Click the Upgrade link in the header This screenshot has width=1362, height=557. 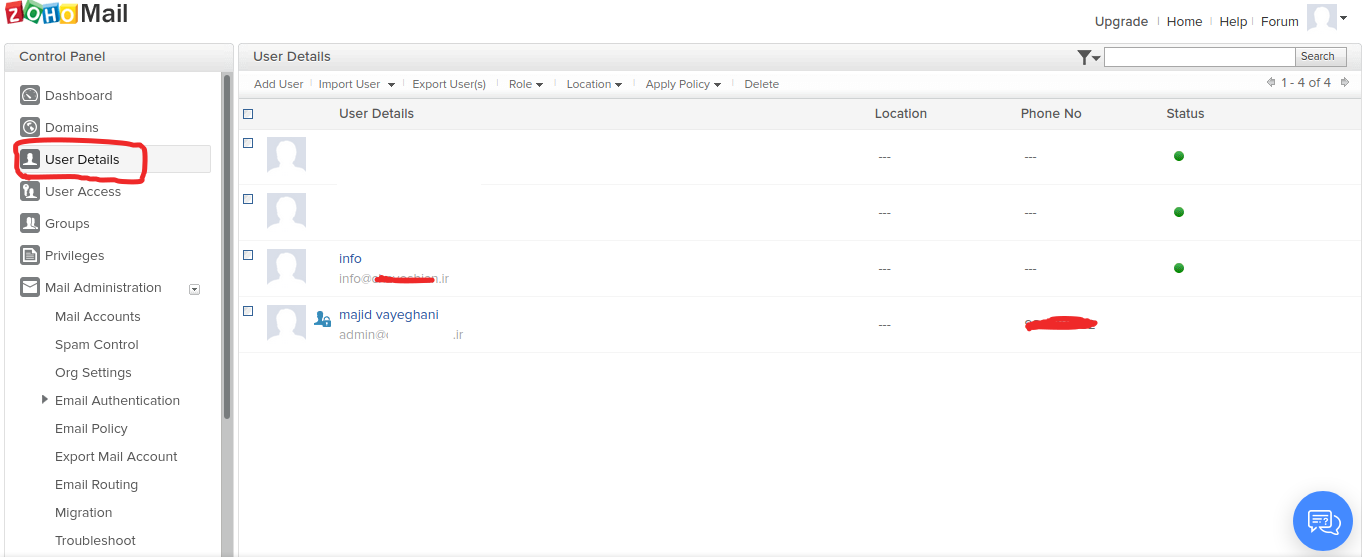[1121, 22]
